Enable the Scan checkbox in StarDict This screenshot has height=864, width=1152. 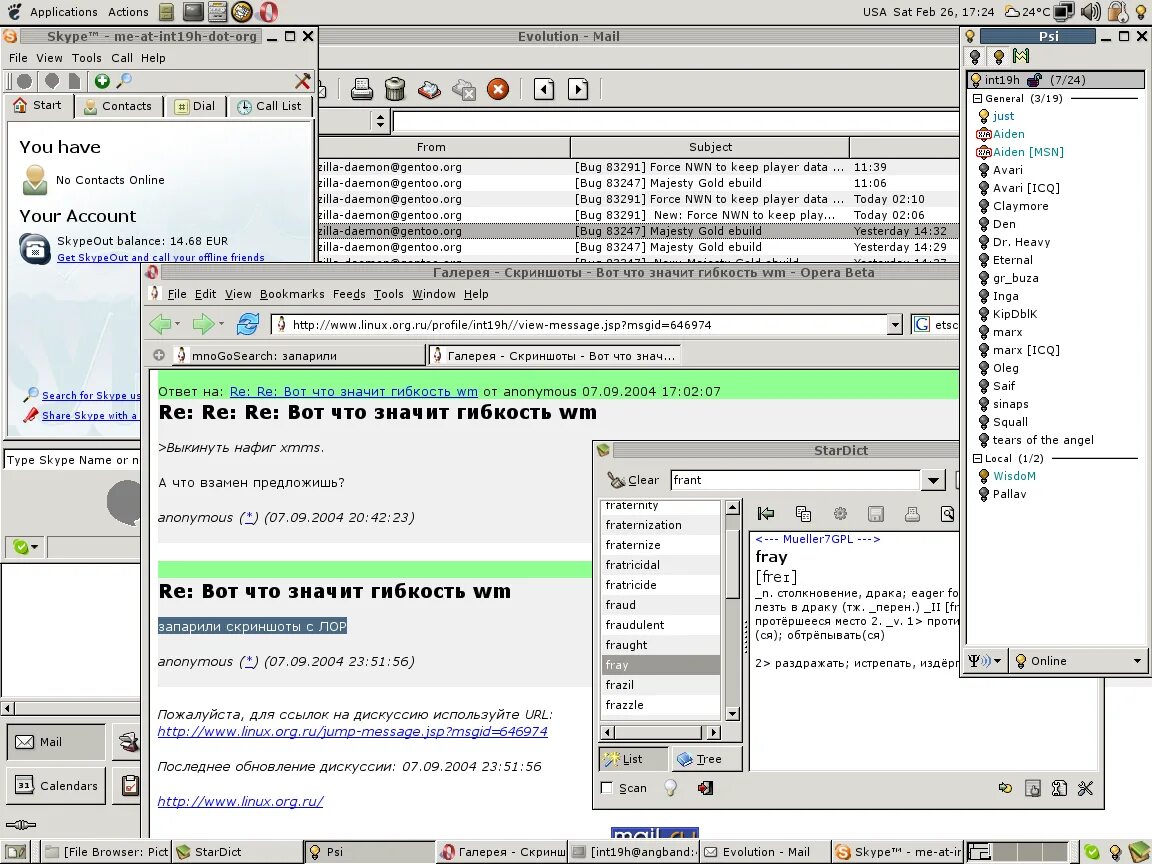point(607,788)
